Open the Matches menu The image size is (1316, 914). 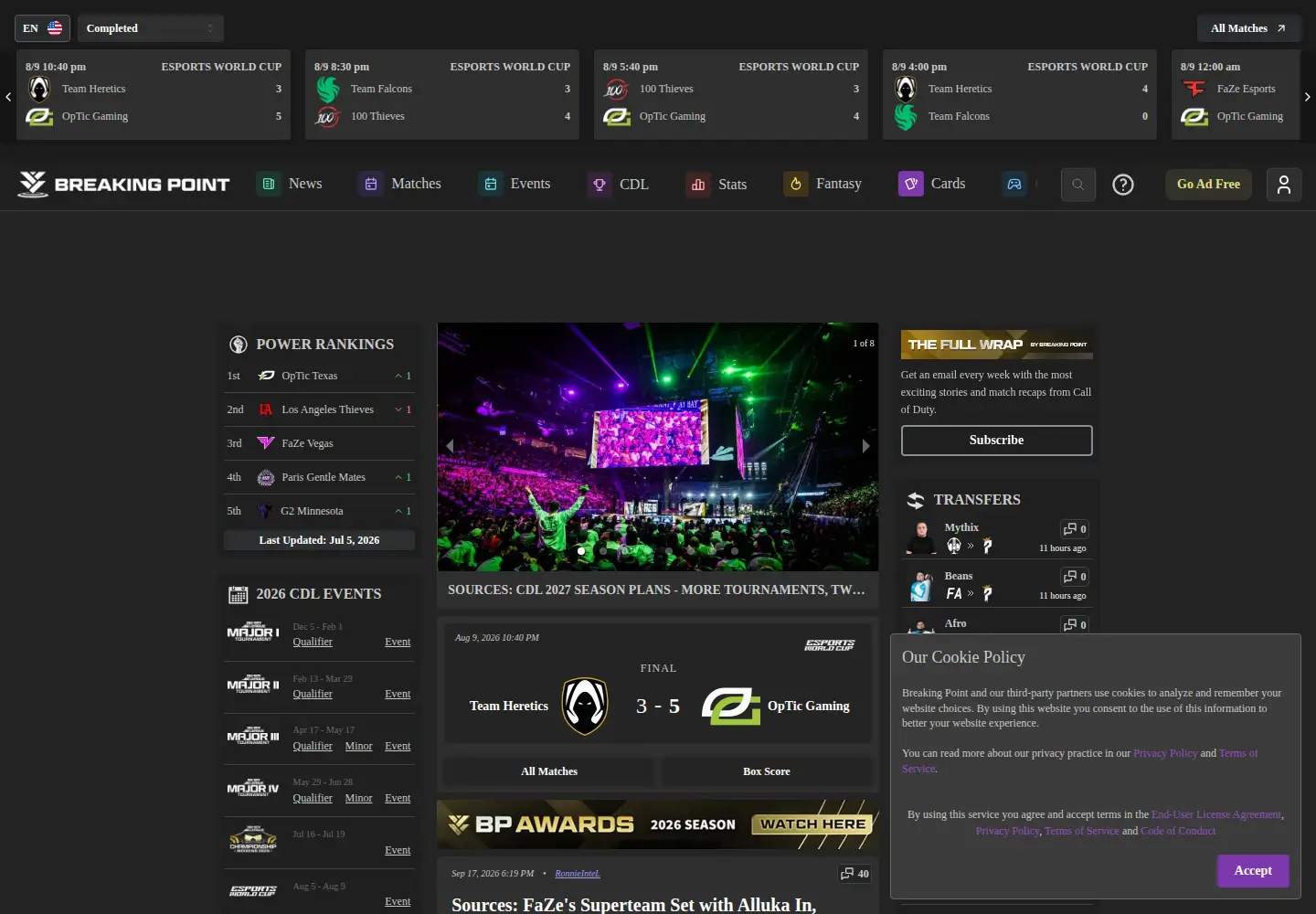(400, 185)
